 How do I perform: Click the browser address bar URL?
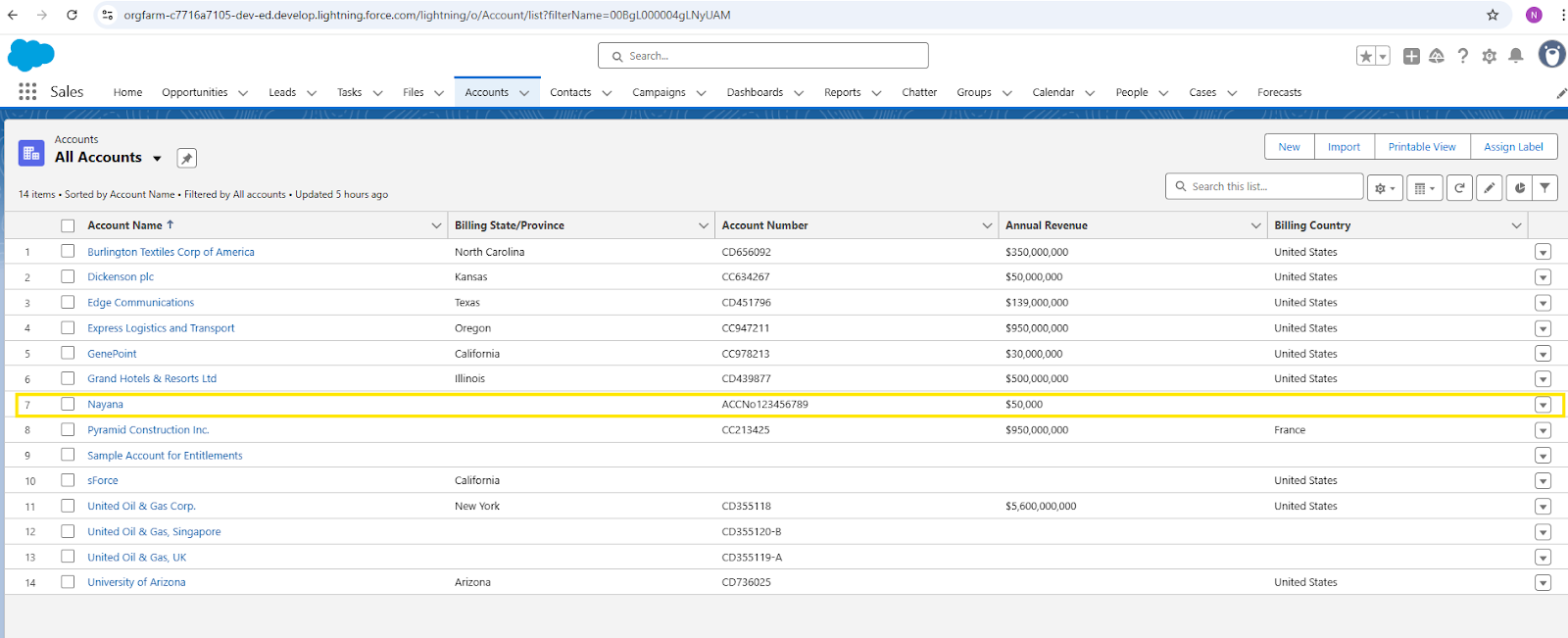coord(427,15)
